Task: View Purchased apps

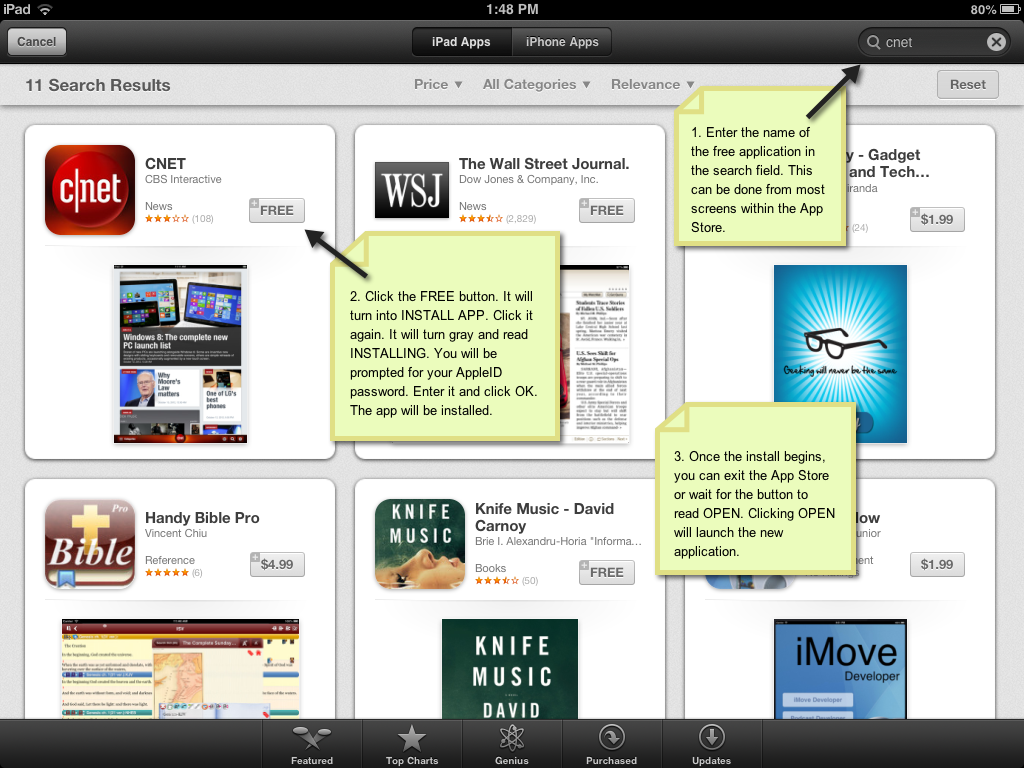Action: tap(611, 746)
